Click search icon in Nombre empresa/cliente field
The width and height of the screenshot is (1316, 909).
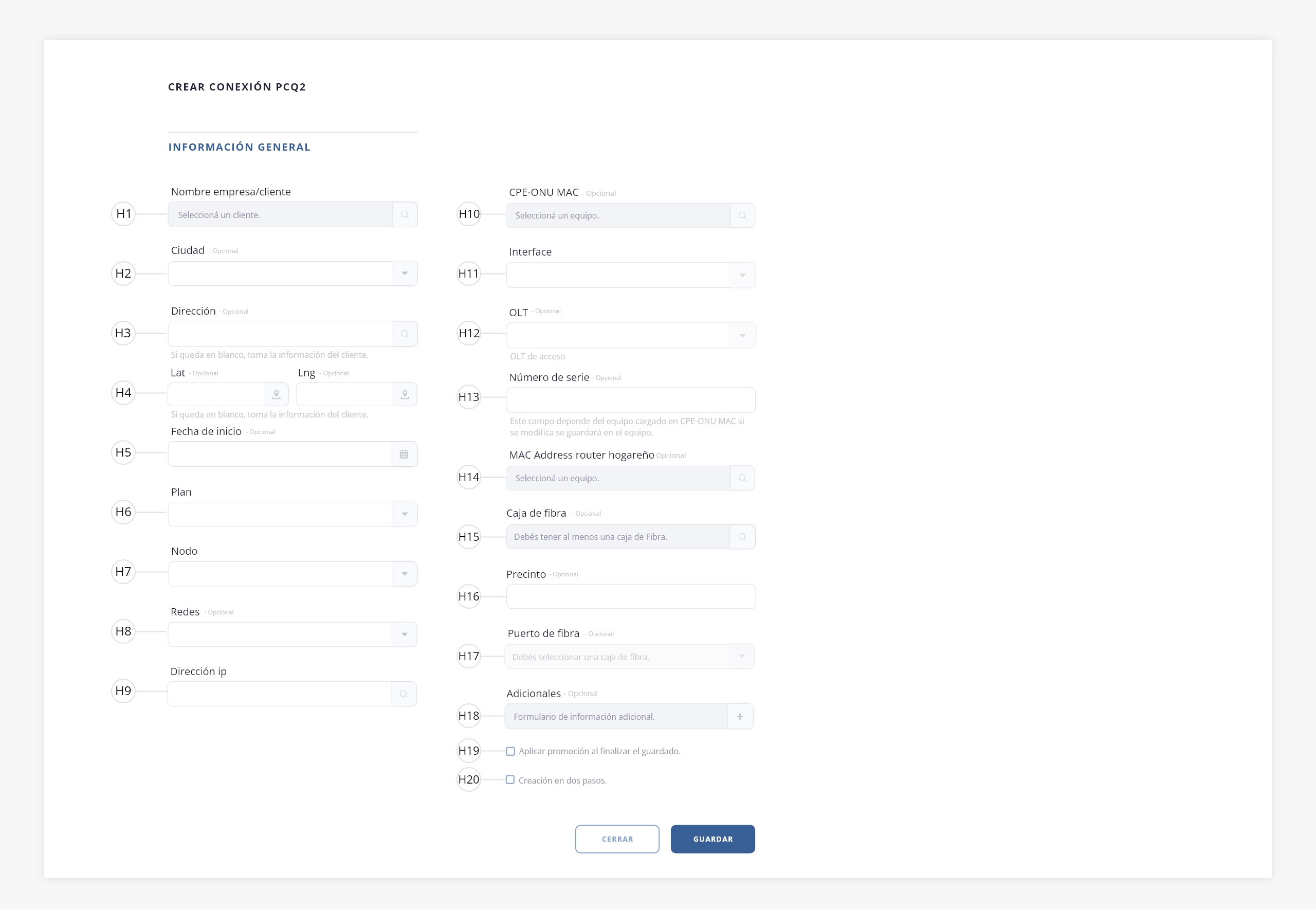pyautogui.click(x=404, y=215)
